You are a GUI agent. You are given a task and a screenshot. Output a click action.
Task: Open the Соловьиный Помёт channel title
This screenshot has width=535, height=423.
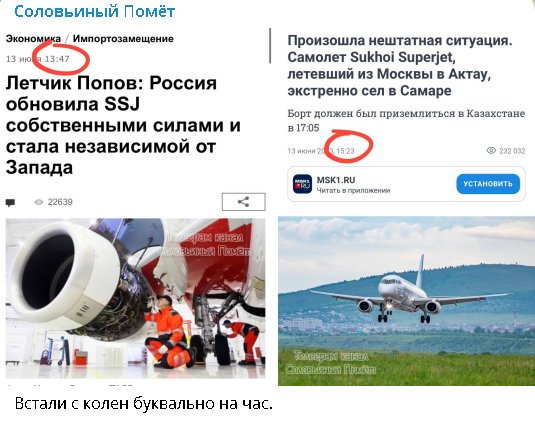(x=95, y=12)
